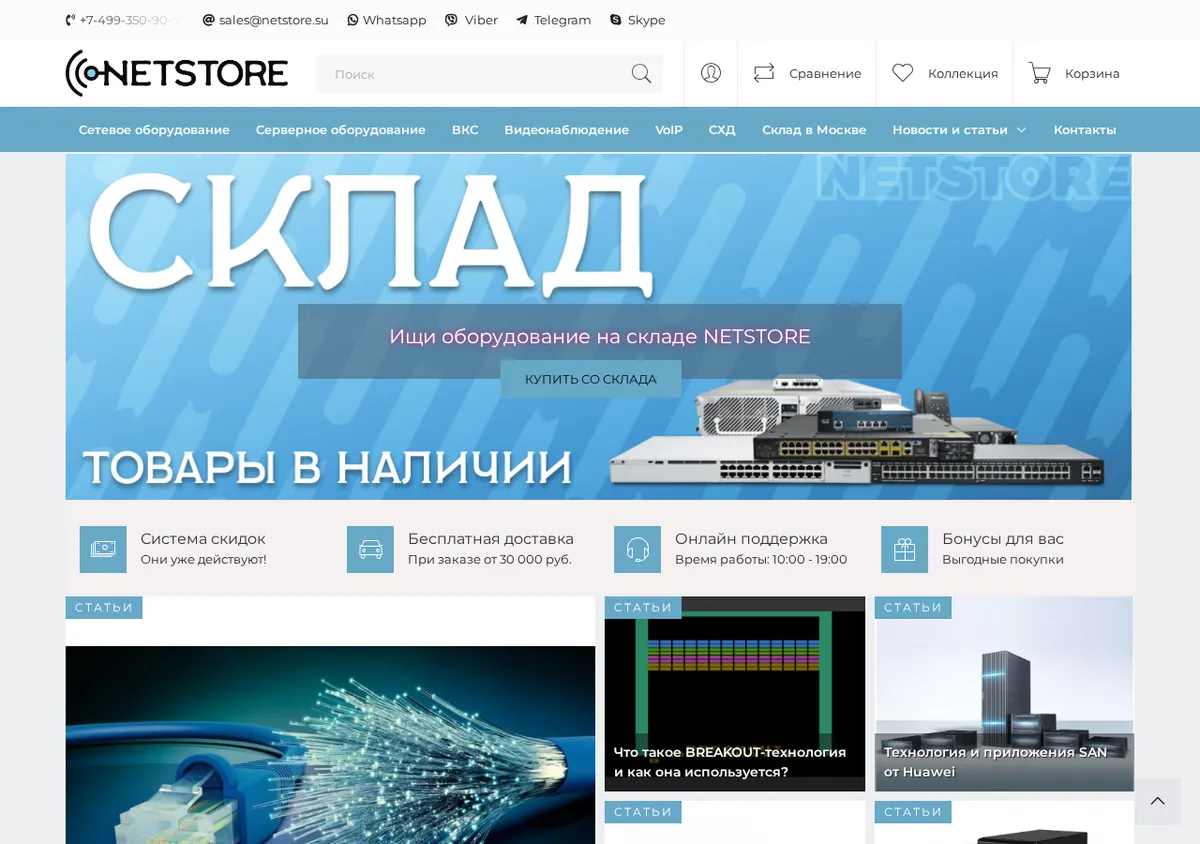Viewport: 1200px width, 844px height.
Task: Click the КУПИТЬ СО СКЛАДА button
Action: click(591, 379)
